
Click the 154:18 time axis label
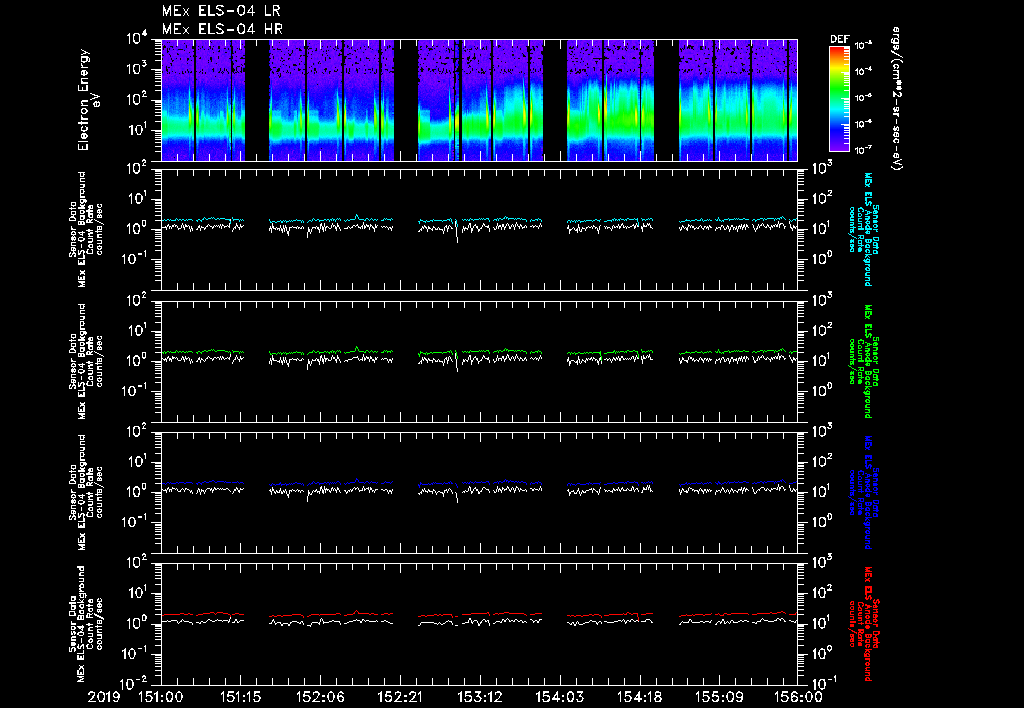click(639, 697)
